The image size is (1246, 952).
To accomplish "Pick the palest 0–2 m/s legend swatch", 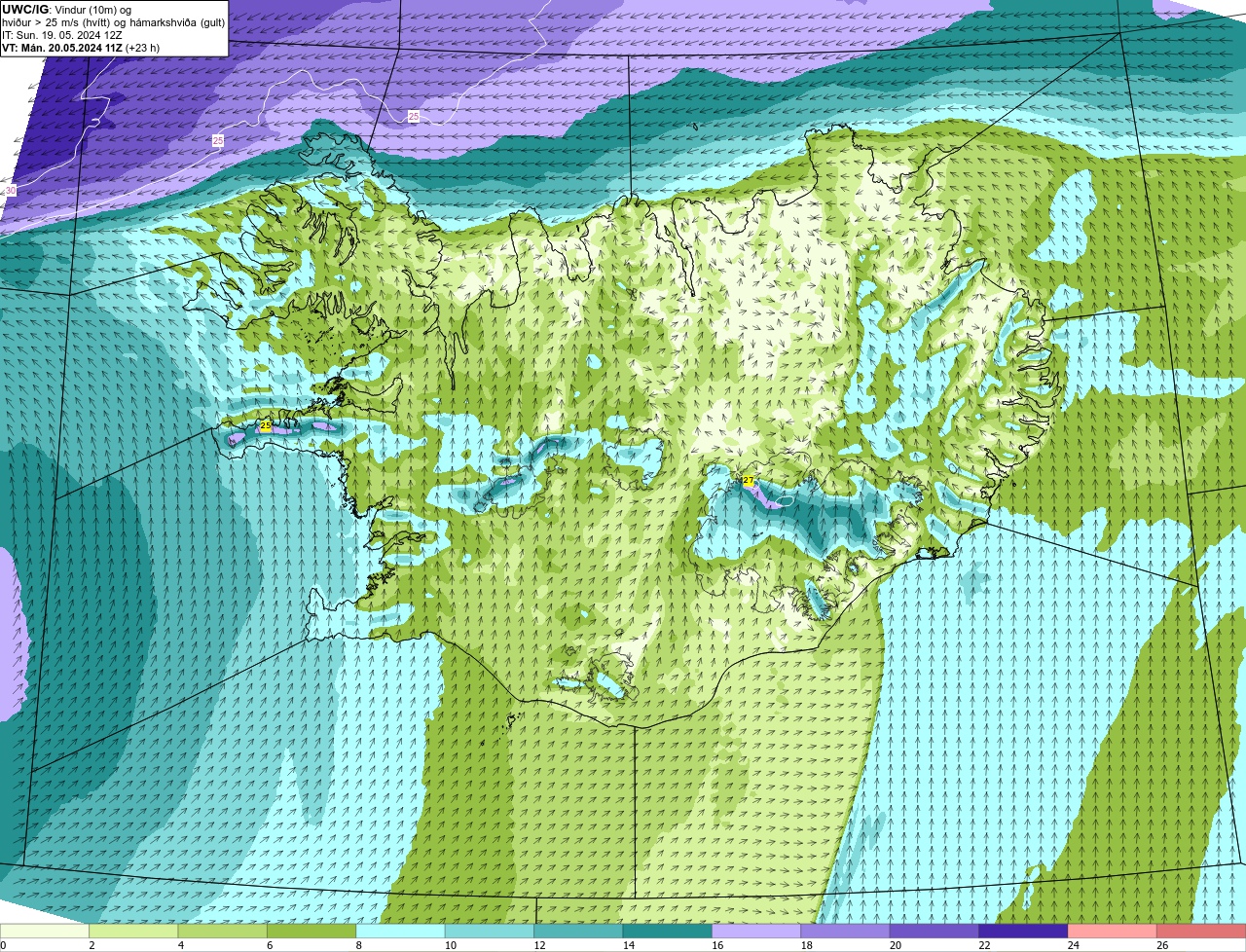I will [44, 931].
